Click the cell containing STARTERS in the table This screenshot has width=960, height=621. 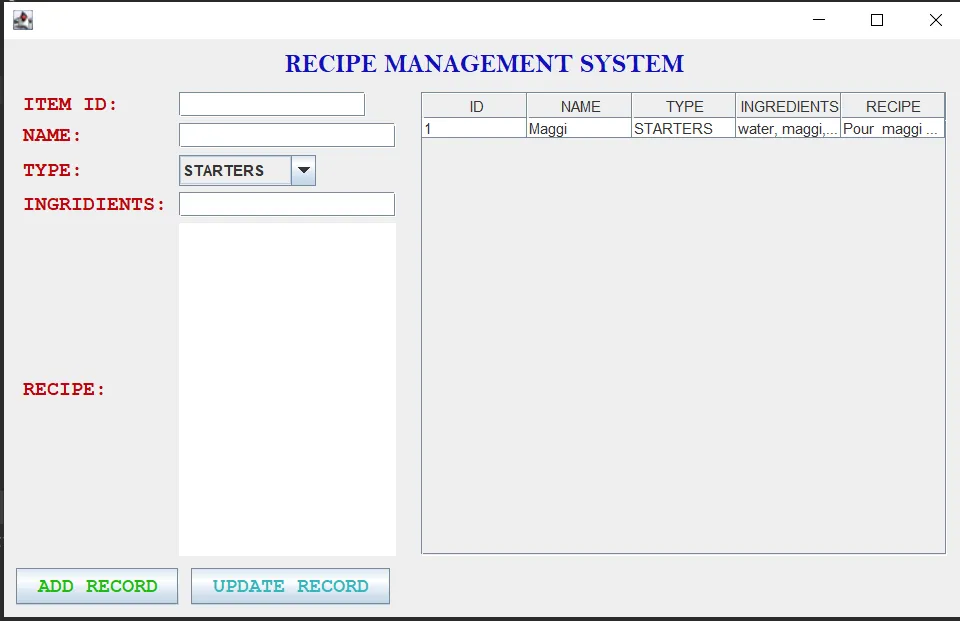(682, 128)
